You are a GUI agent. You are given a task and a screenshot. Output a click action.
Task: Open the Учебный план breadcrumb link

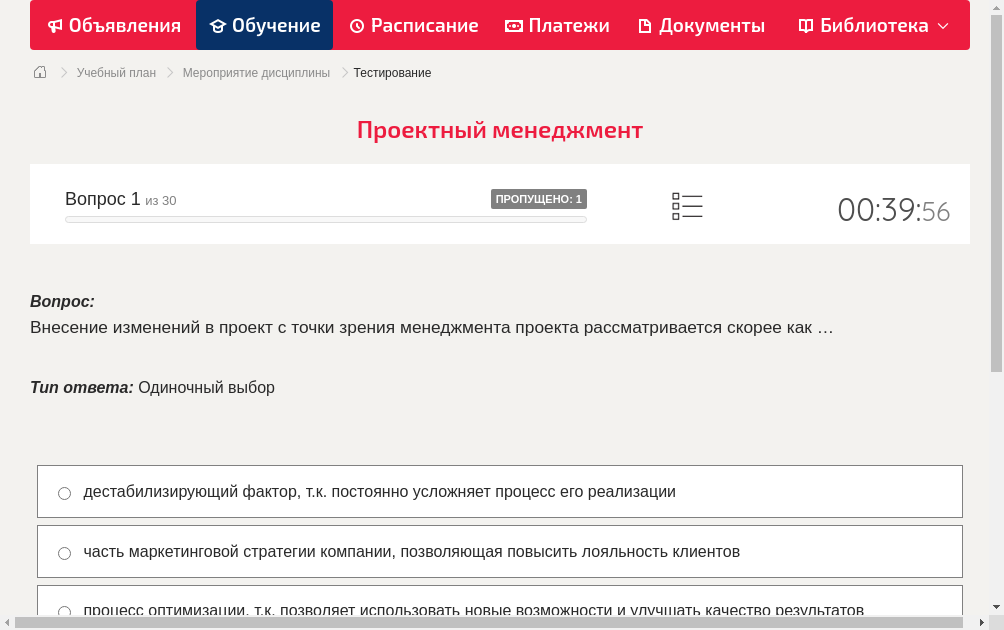pyautogui.click(x=114, y=72)
